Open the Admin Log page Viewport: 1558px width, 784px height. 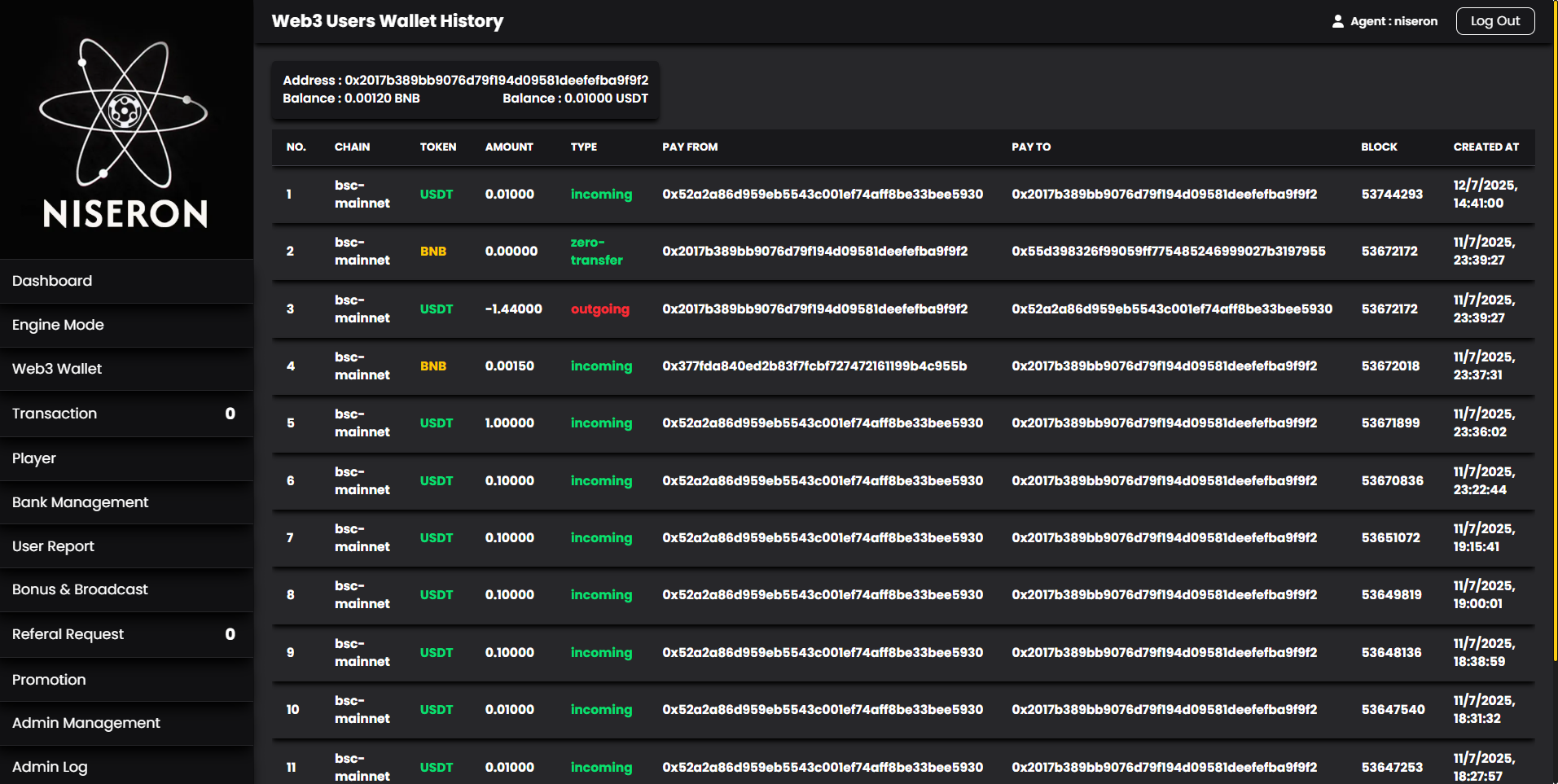[127, 767]
